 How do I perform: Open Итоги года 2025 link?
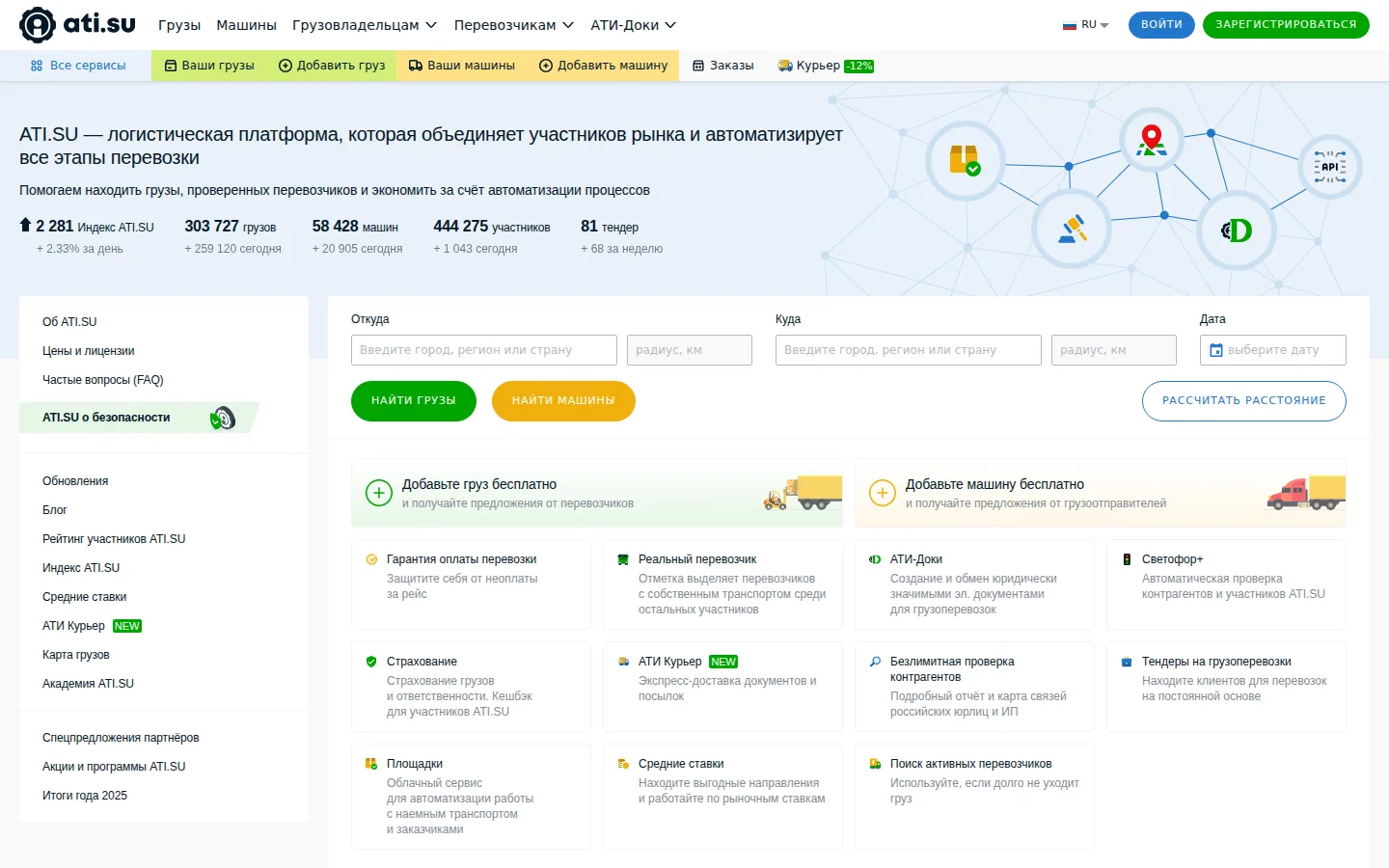[x=85, y=796]
